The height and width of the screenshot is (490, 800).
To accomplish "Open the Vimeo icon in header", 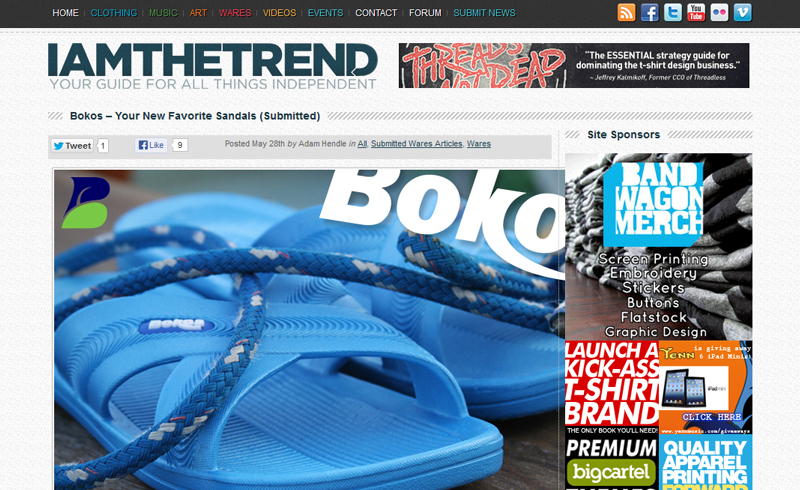I will [x=743, y=12].
